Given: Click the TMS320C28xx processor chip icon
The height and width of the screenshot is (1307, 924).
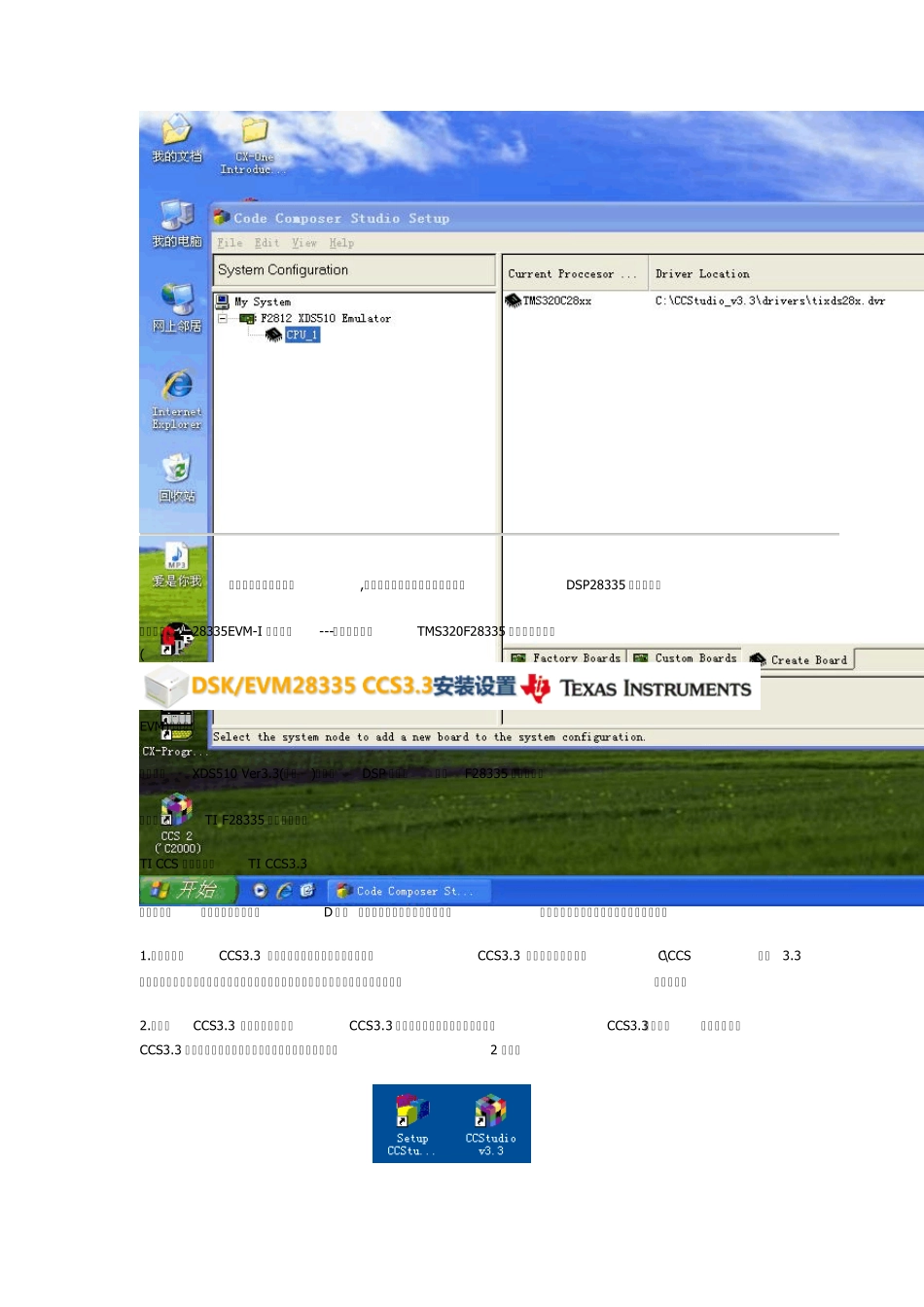Looking at the screenshot, I should 513,300.
